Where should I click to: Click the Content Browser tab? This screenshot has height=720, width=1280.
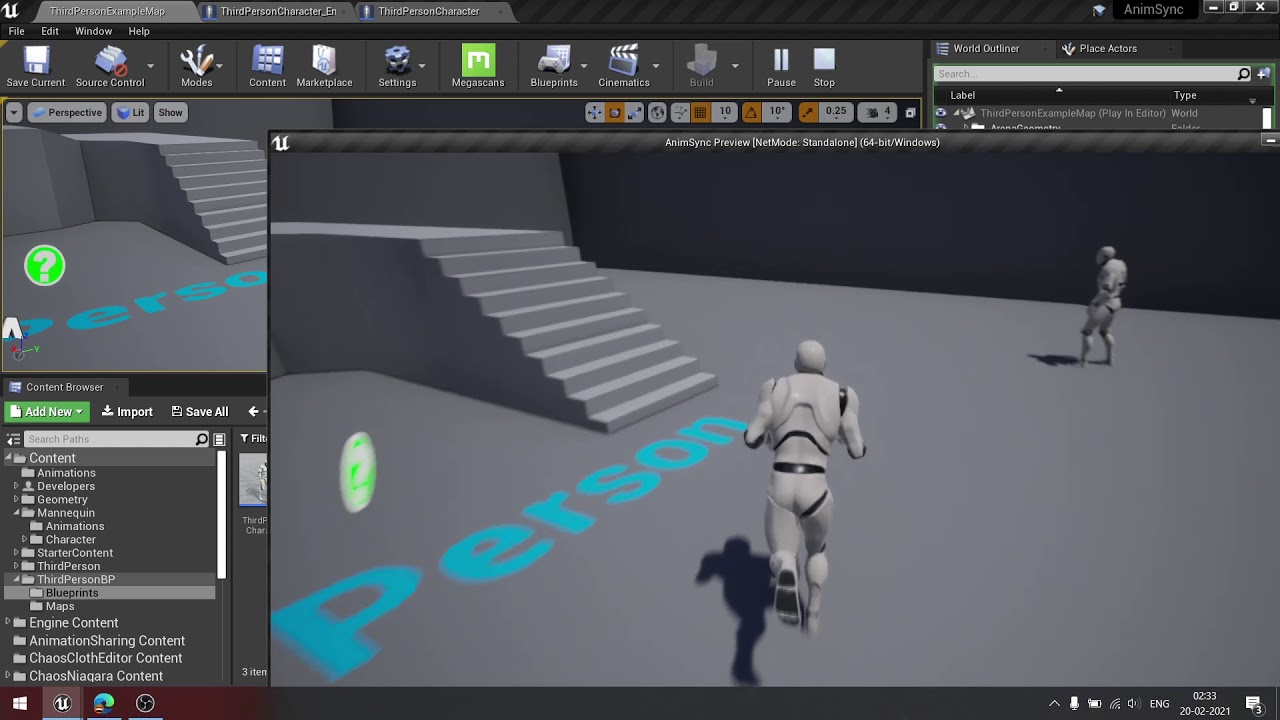(65, 387)
